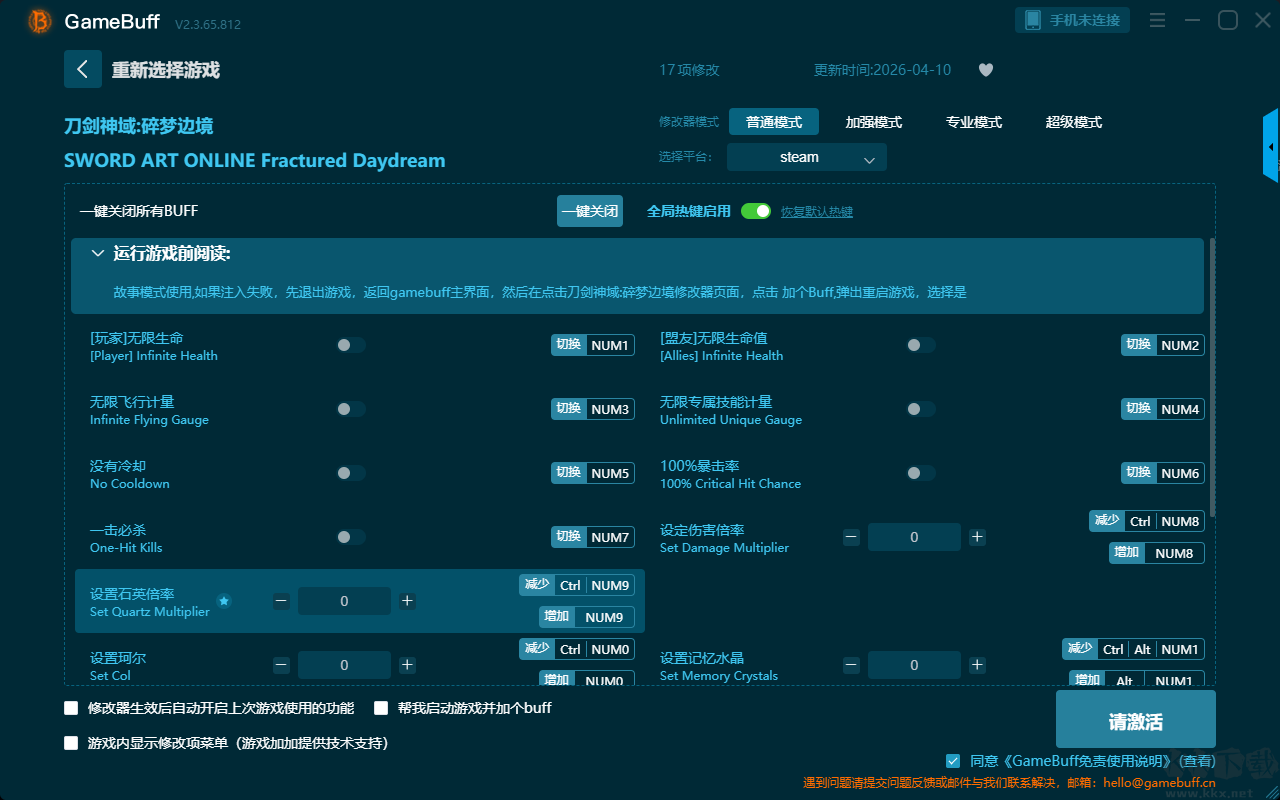This screenshot has height=800, width=1280.
Task: Click the NUM1 hotkey button
Action: pyautogui.click(x=593, y=345)
